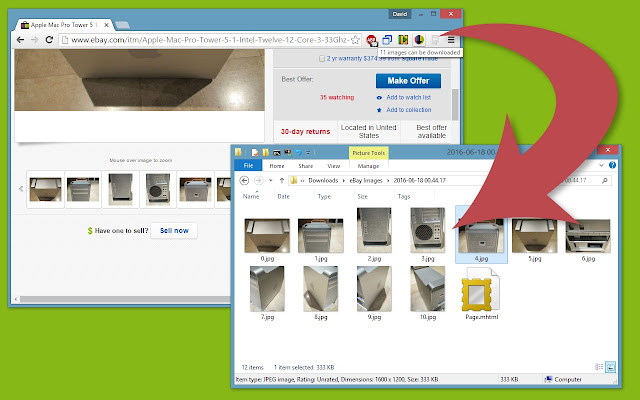Select file 9.jpg
The height and width of the screenshot is (400, 640).
374,293
